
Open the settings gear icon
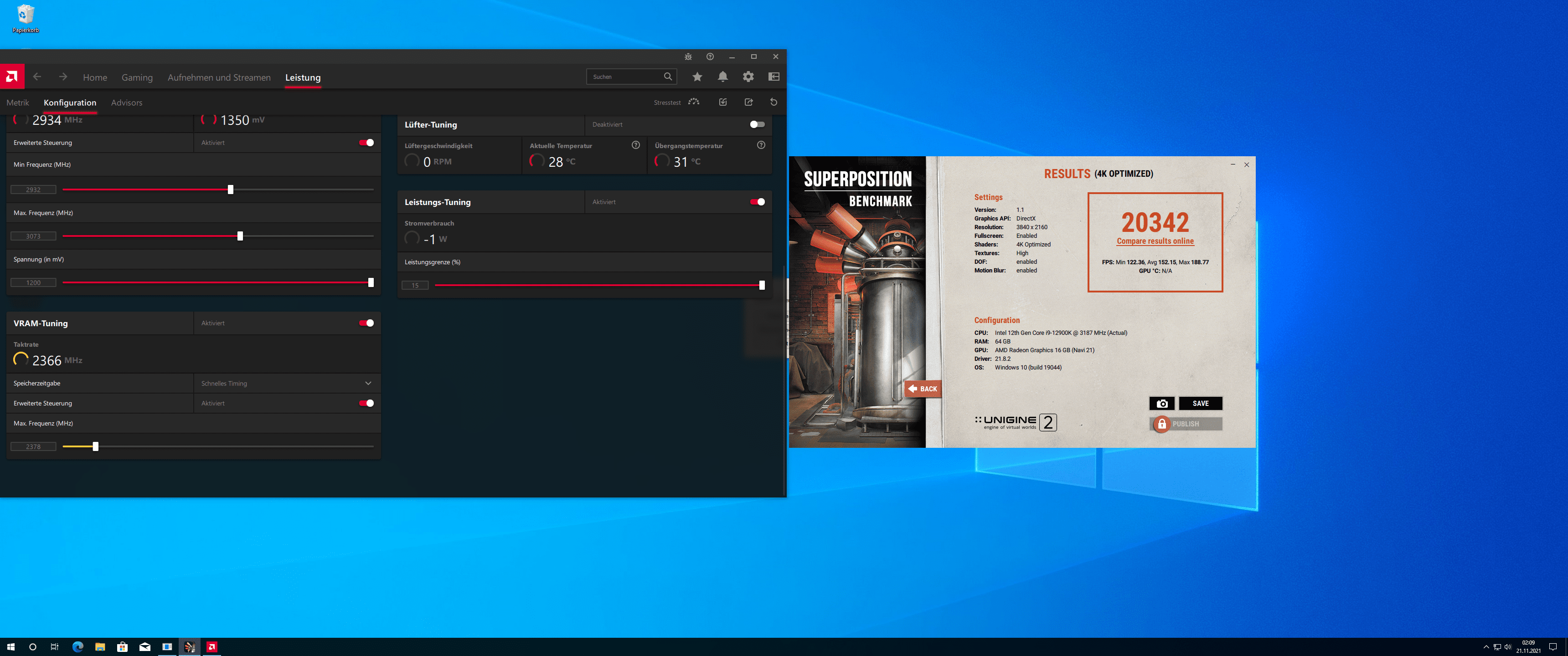748,77
